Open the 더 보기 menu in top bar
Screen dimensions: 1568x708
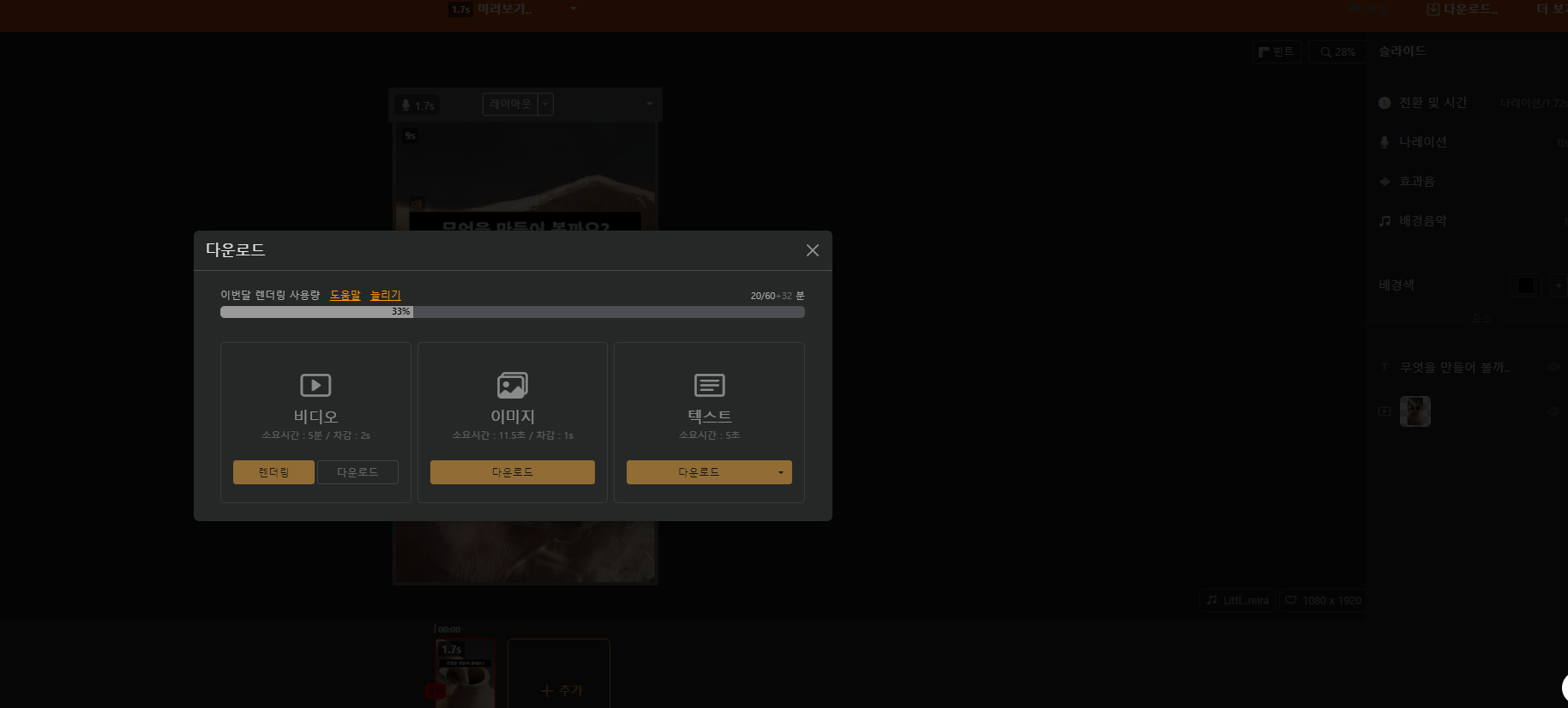(1551, 9)
